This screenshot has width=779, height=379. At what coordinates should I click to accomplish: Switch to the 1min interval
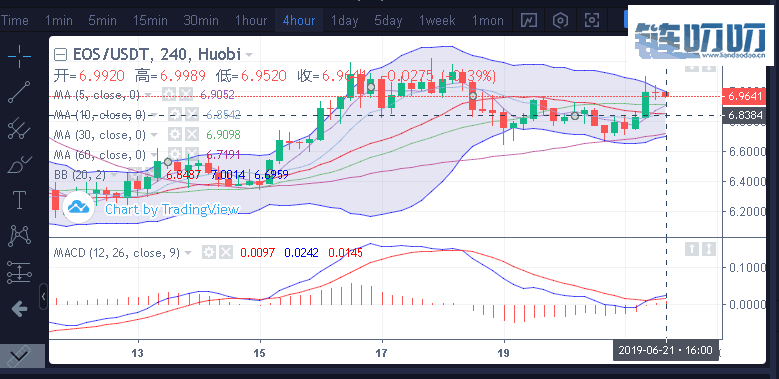point(59,21)
